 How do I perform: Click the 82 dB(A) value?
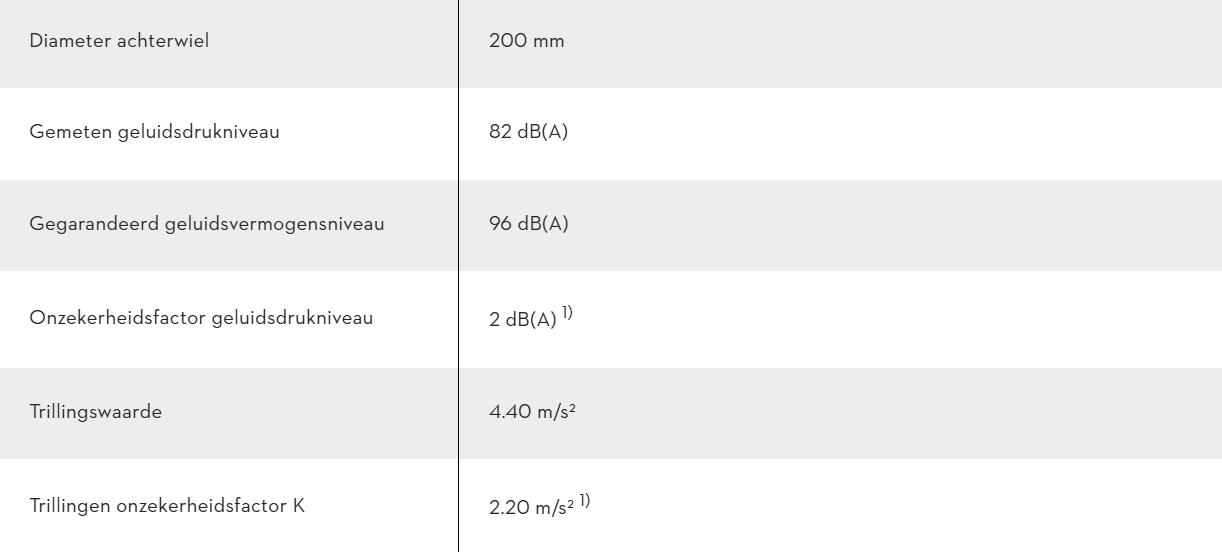tap(529, 133)
